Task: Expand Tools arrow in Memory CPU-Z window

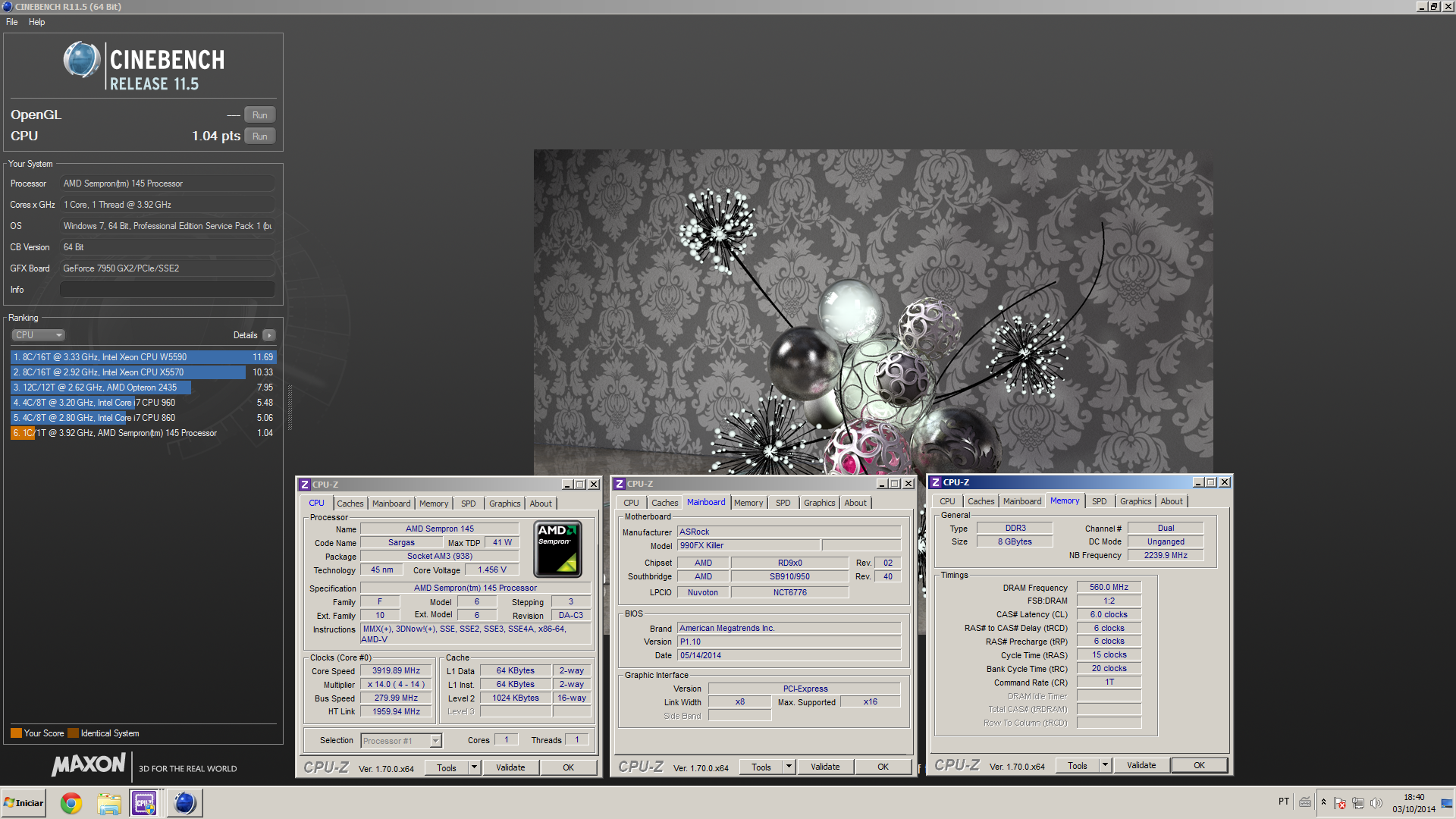Action: click(1106, 765)
